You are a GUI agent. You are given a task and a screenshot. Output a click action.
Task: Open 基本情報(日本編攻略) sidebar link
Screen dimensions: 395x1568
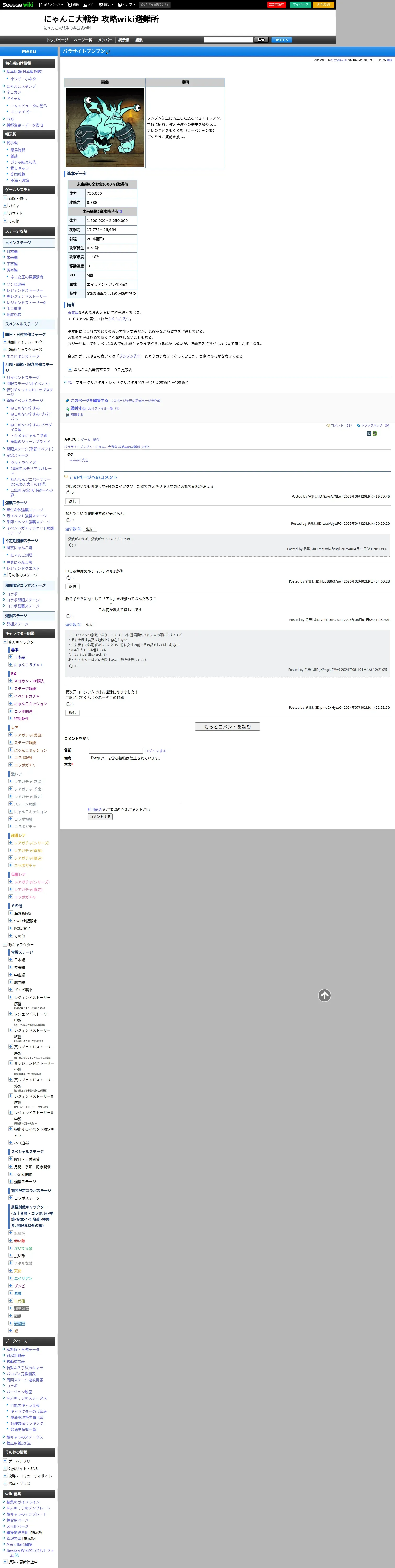24,72
